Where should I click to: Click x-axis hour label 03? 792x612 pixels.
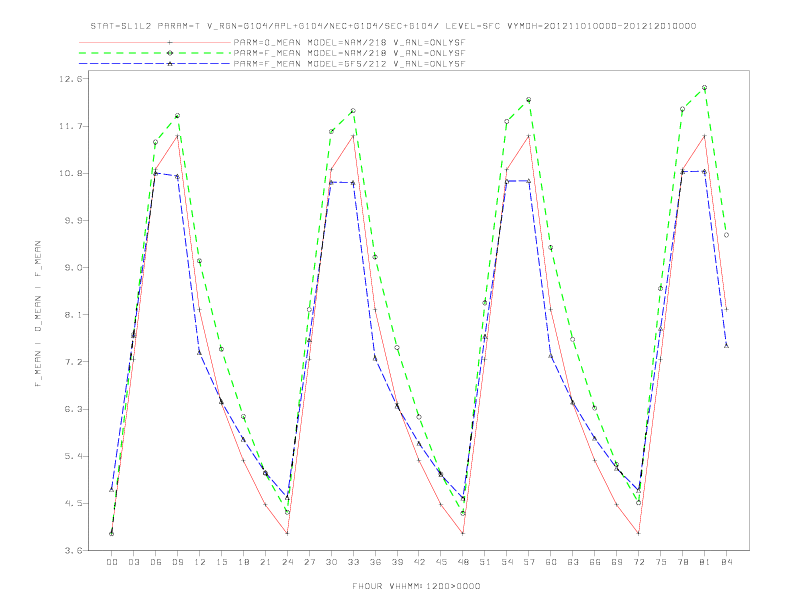coord(133,562)
